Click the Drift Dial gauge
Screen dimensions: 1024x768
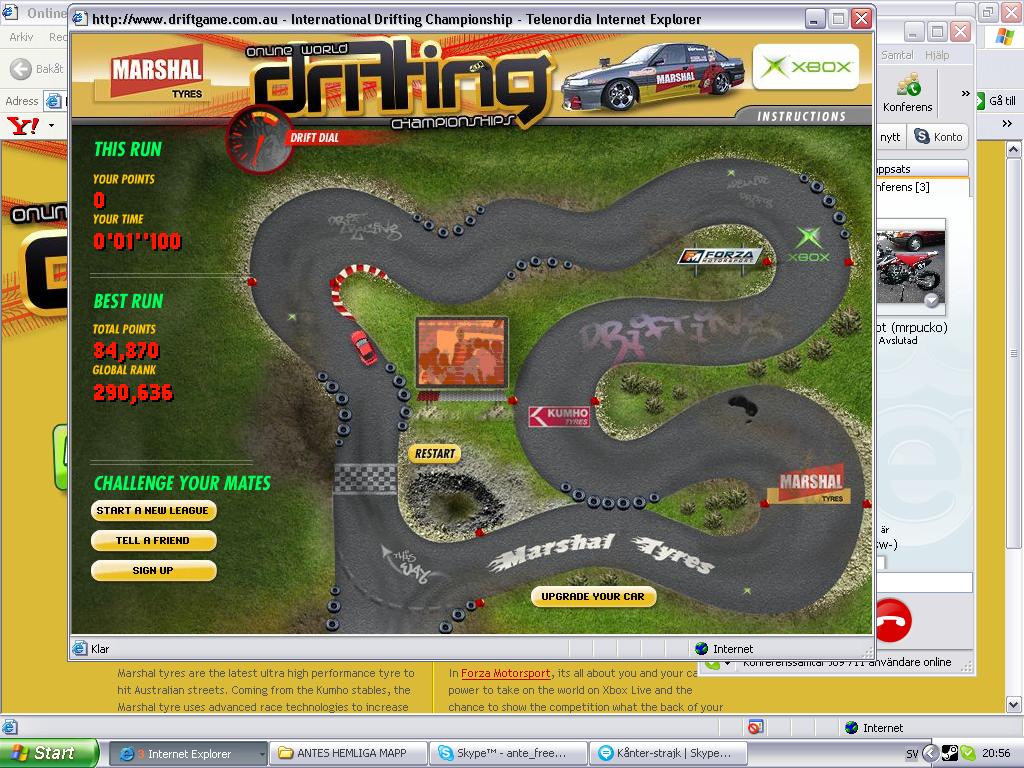click(259, 140)
